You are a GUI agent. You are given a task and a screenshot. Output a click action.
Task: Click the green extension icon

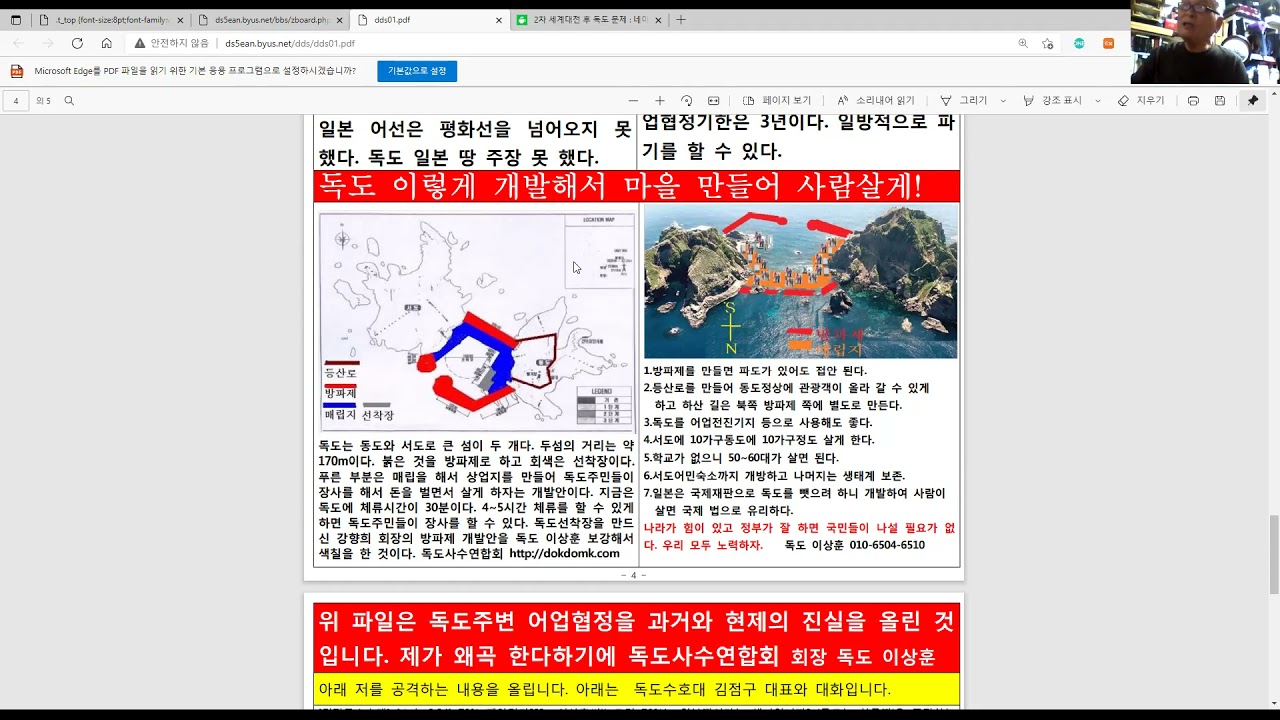point(1079,43)
